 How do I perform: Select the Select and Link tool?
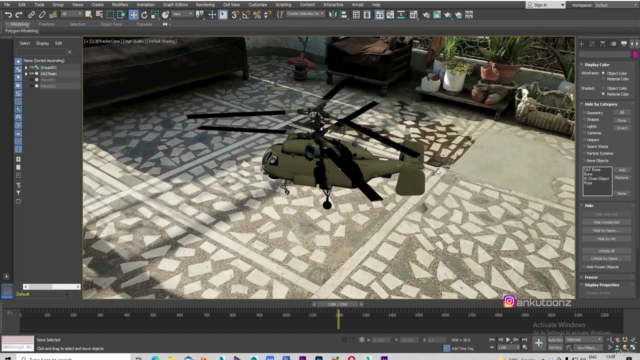(31, 15)
